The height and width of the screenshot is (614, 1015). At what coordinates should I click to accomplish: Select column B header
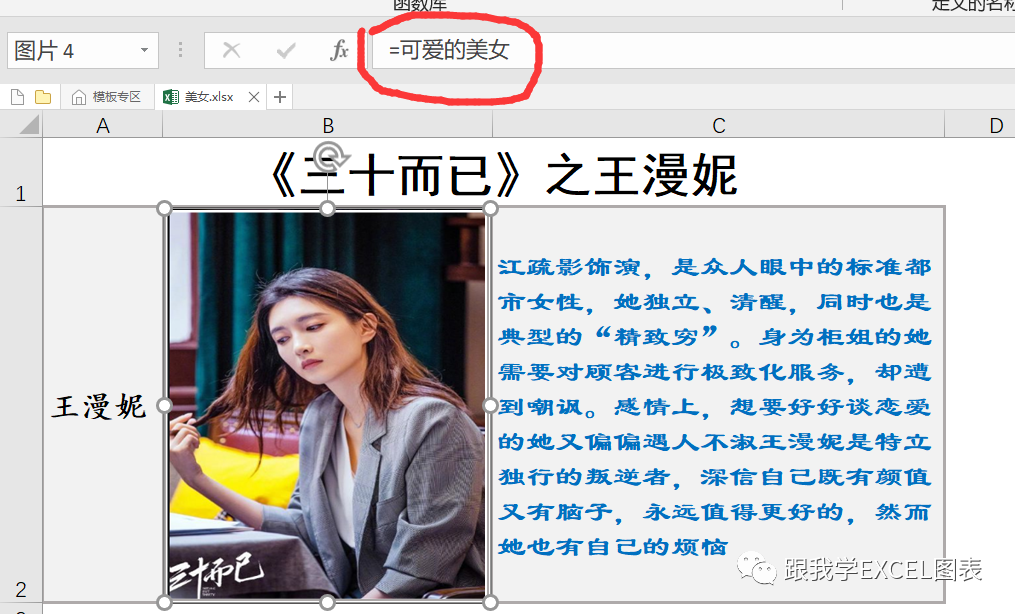tap(328, 125)
